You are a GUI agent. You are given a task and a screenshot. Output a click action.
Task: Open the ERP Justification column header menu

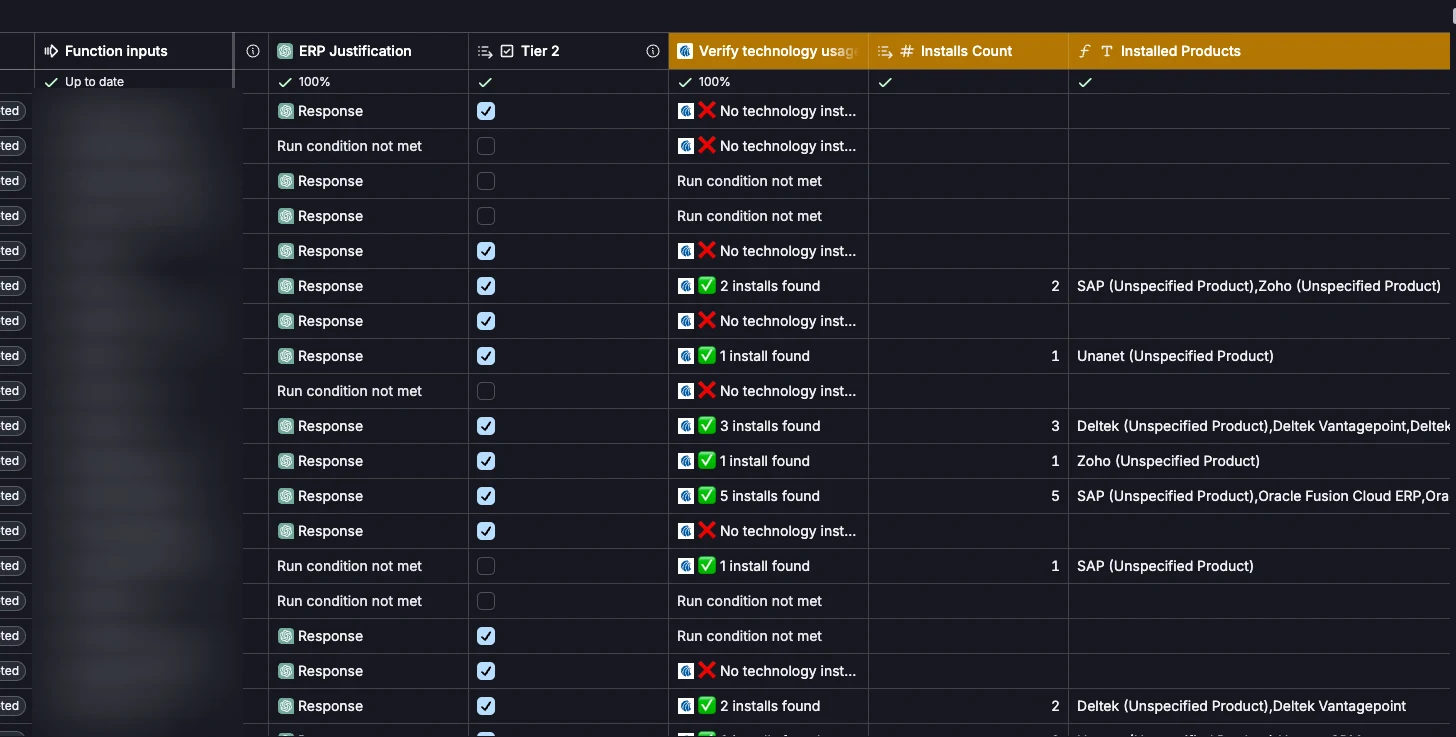(x=368, y=51)
